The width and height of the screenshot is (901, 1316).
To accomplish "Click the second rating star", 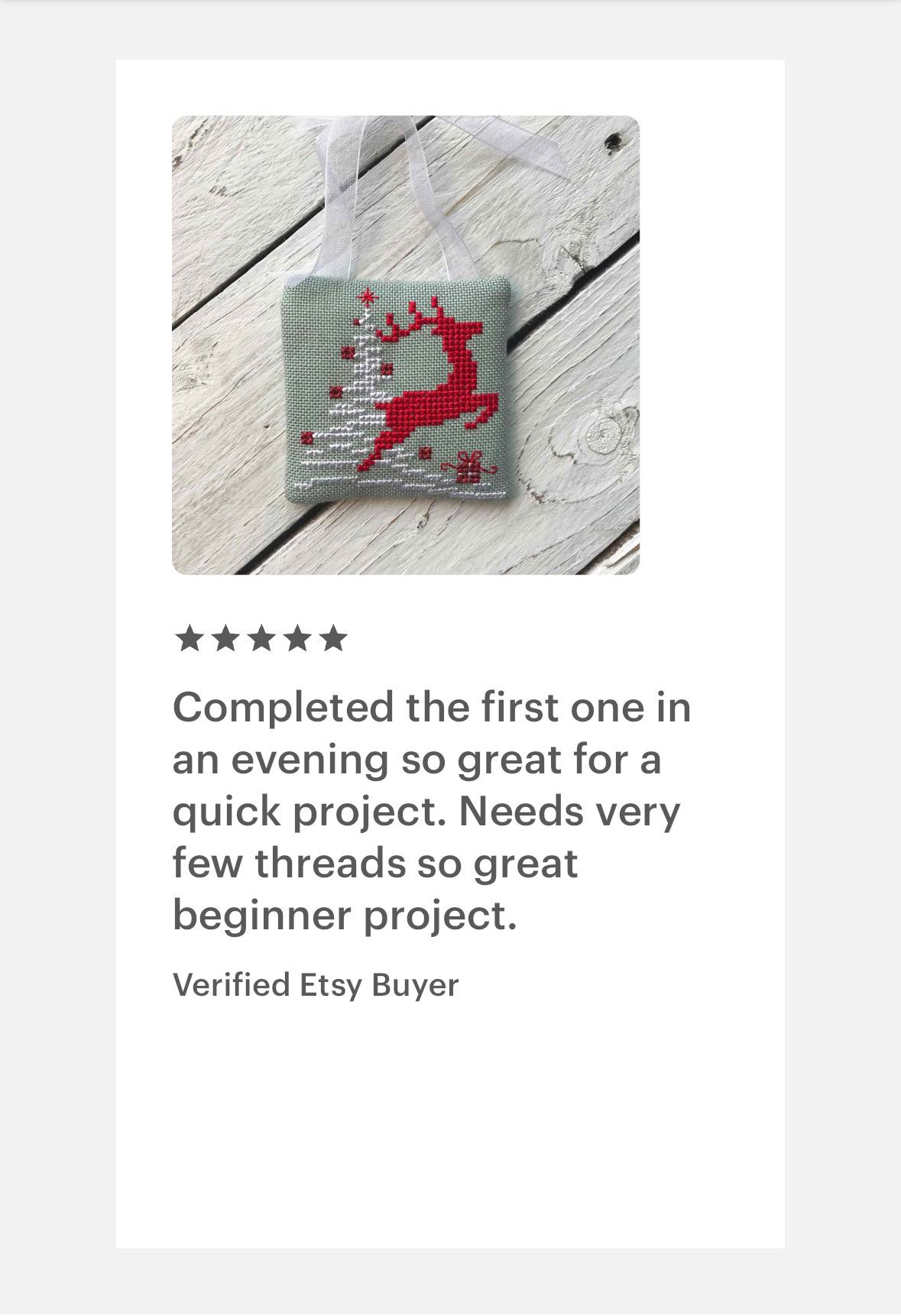I will coord(225,638).
